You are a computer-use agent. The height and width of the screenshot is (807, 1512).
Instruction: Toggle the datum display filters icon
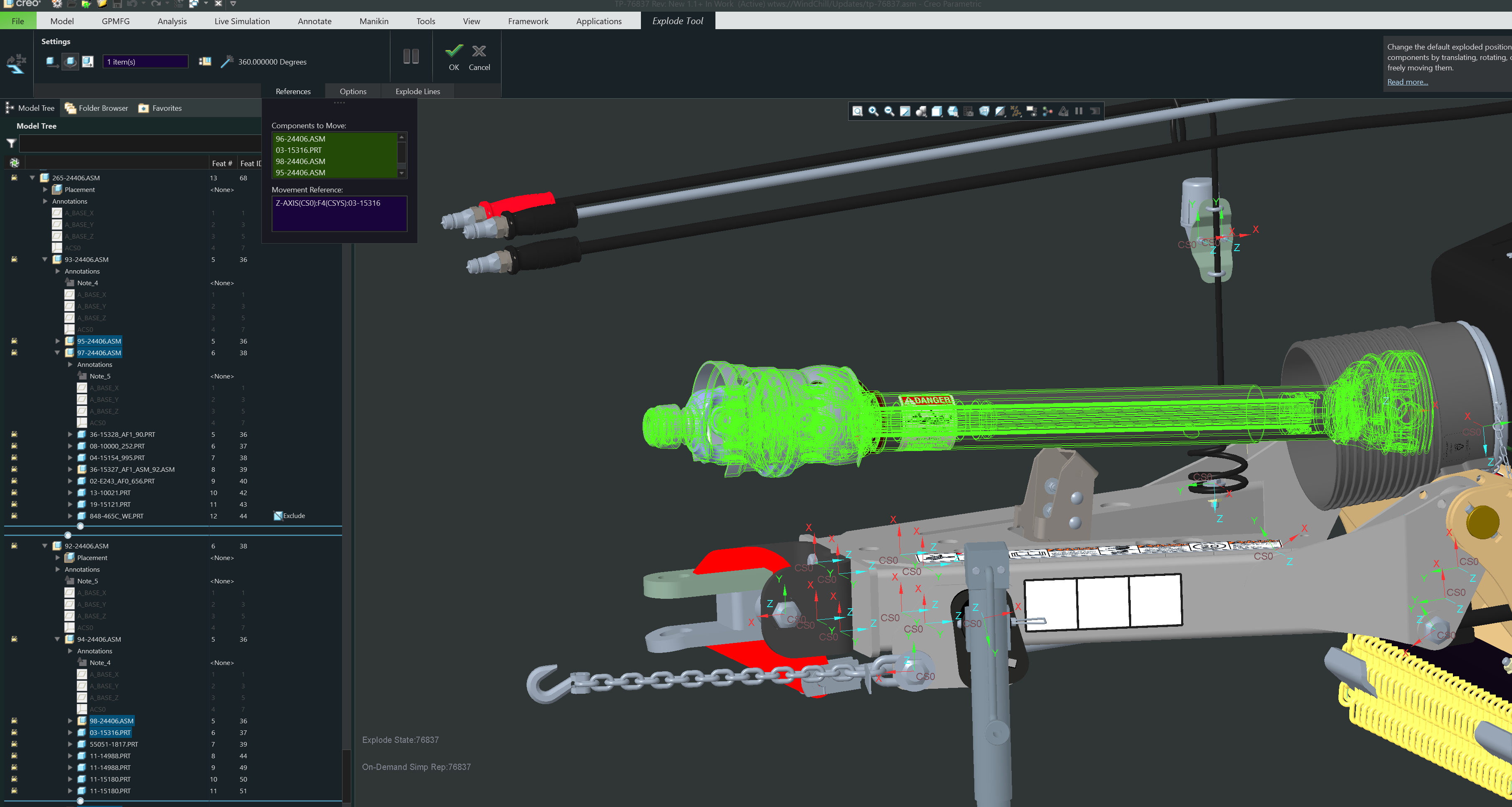pos(1016,111)
